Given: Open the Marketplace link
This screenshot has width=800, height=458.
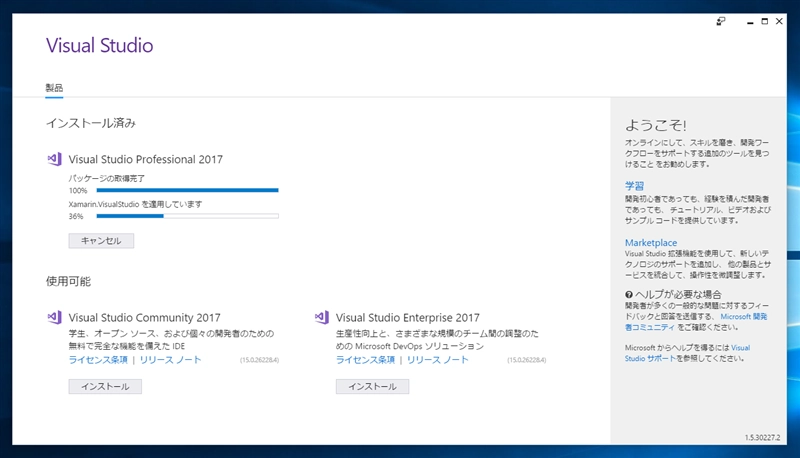Looking at the screenshot, I should coord(651,243).
